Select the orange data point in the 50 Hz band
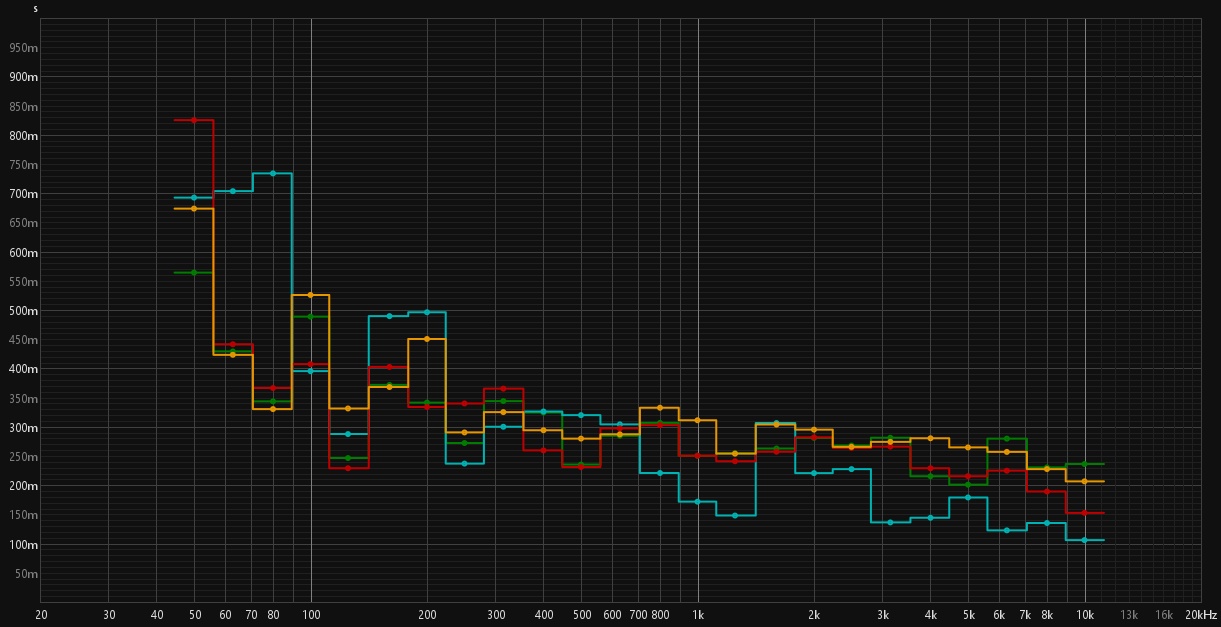The image size is (1221, 627). click(194, 209)
